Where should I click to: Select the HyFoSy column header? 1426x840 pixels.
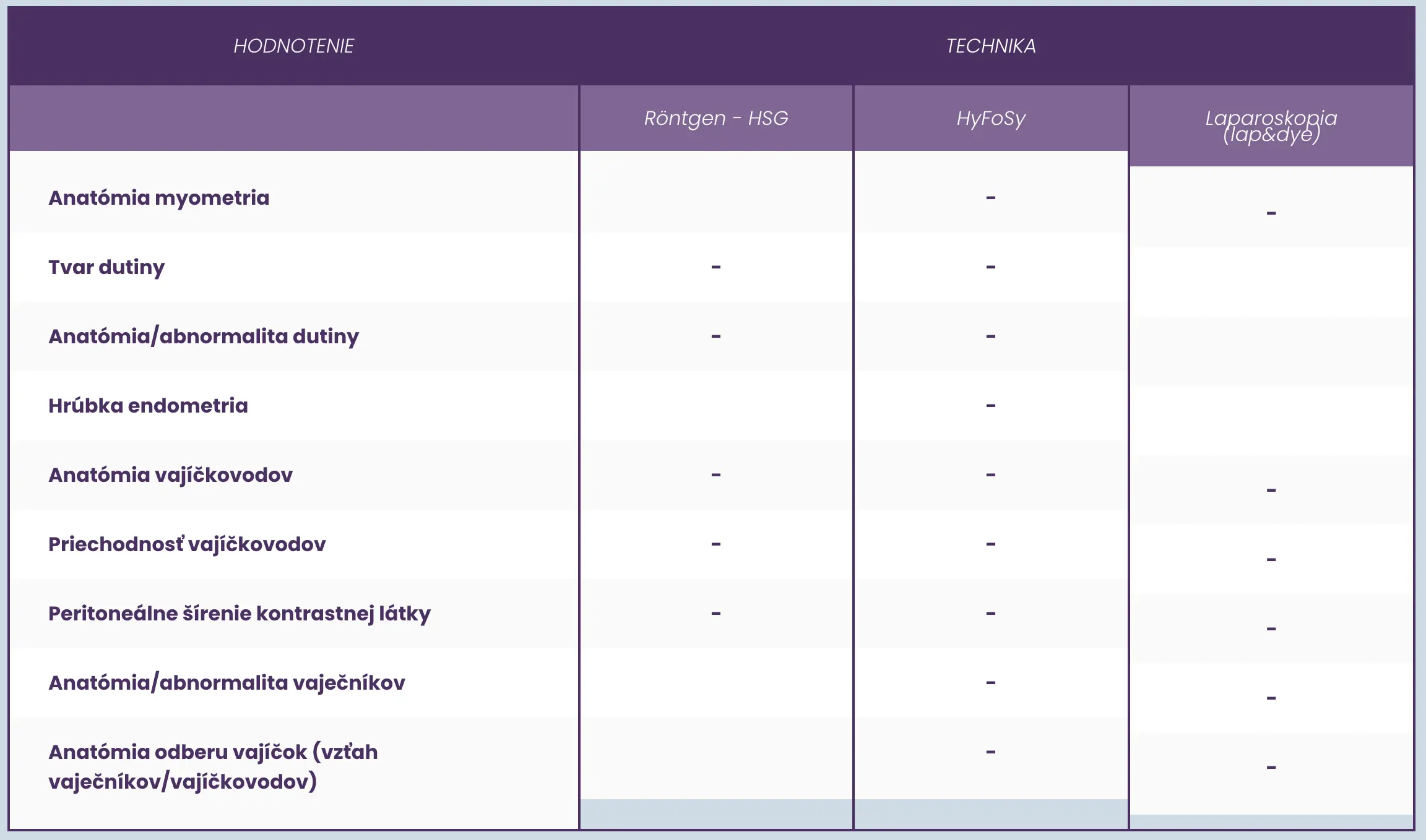[991, 118]
